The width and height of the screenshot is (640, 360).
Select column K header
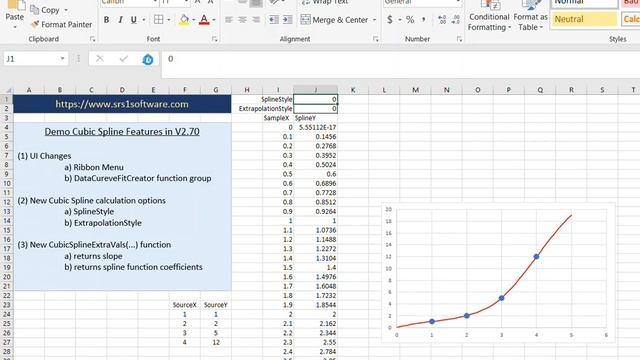click(x=353, y=90)
